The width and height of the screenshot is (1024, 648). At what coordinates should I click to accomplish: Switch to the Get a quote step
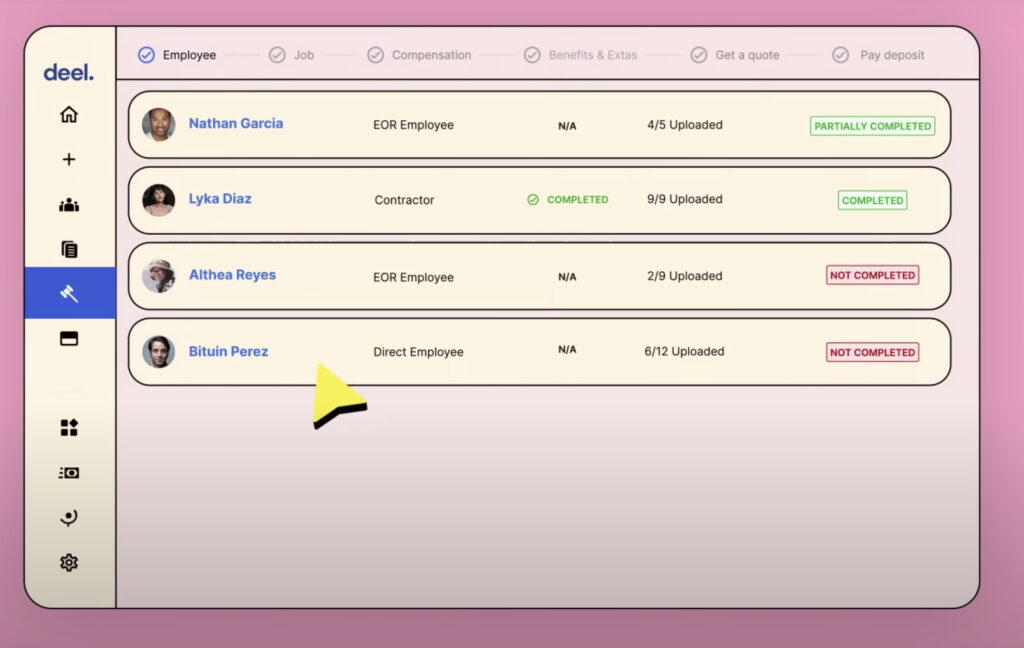(746, 55)
